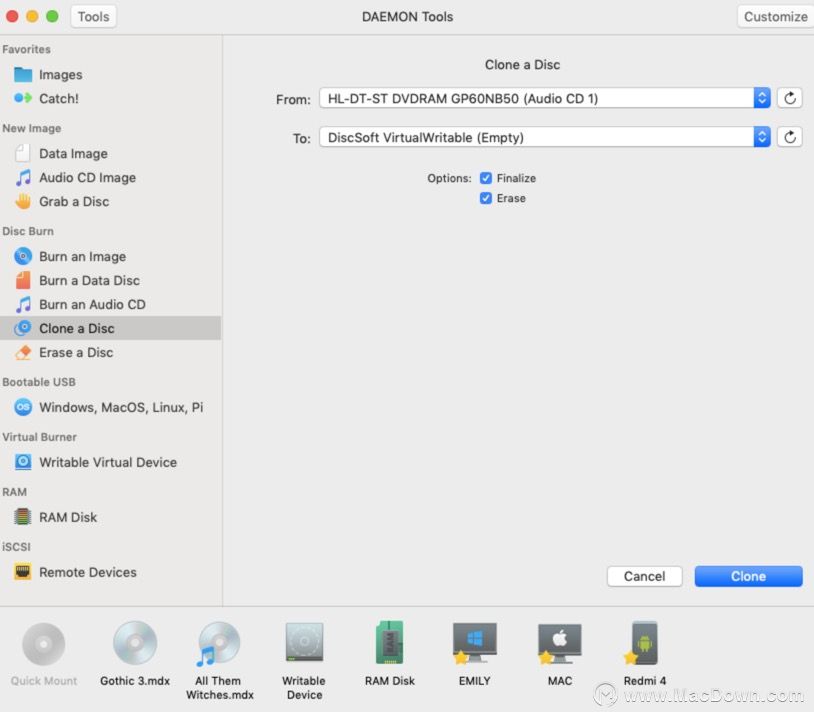The height and width of the screenshot is (712, 814).
Task: Select the RAM Disk icon in bottom bar
Action: (x=389, y=642)
